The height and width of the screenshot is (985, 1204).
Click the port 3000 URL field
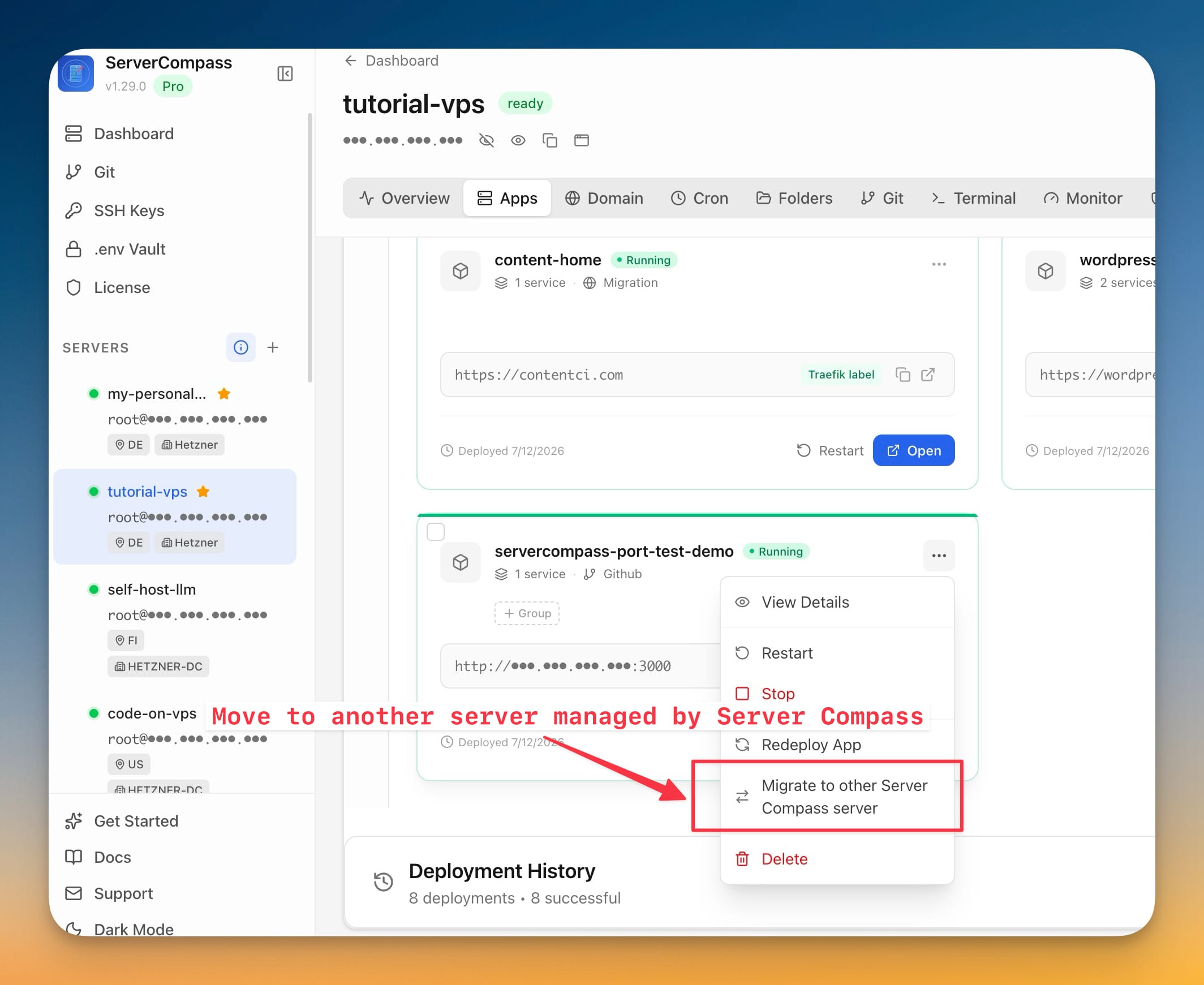pos(581,666)
